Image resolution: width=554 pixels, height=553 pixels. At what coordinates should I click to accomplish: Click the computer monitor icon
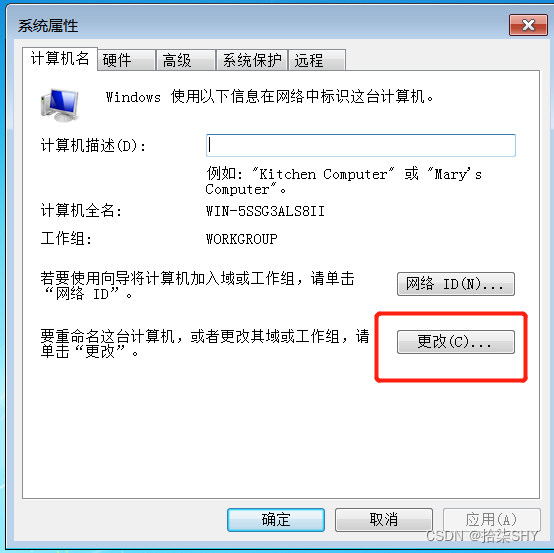[x=60, y=105]
